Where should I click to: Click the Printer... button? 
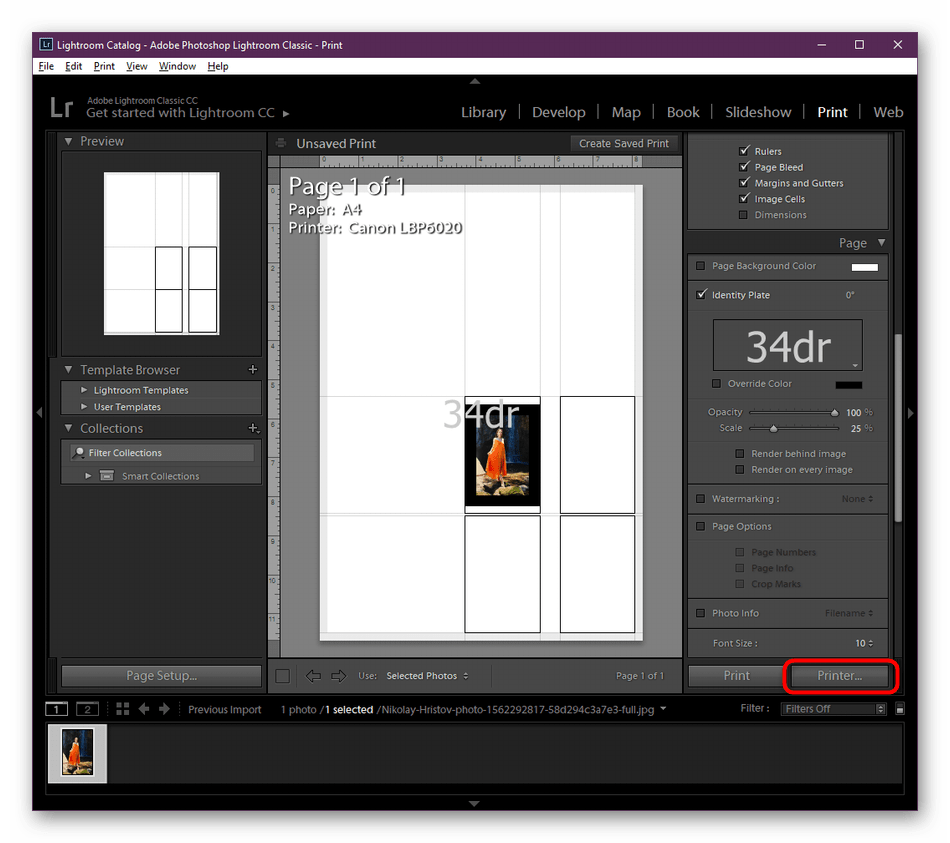click(841, 677)
